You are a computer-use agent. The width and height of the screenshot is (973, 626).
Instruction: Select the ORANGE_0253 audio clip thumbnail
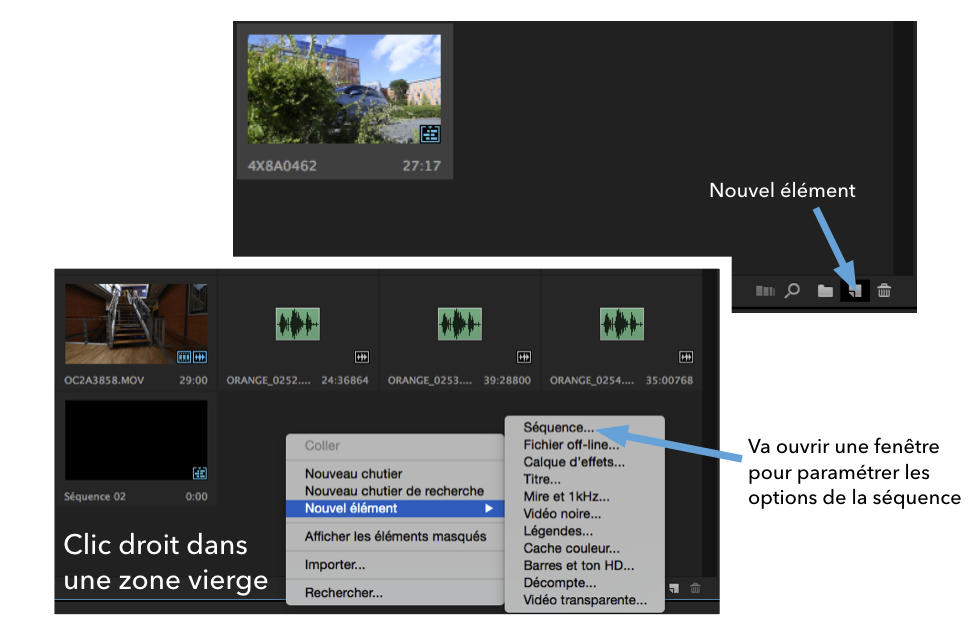(x=460, y=323)
